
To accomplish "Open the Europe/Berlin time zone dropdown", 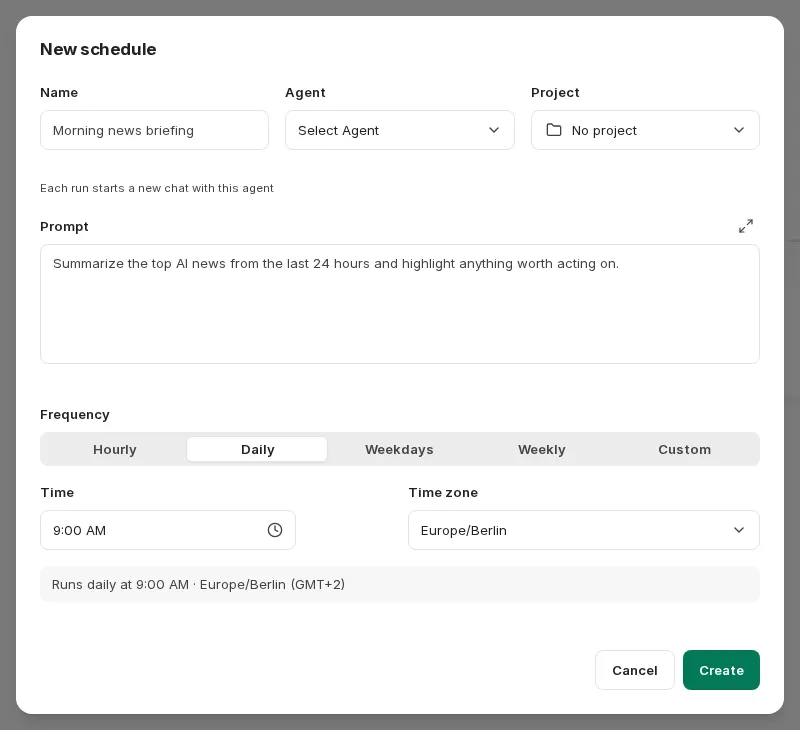I will point(584,530).
